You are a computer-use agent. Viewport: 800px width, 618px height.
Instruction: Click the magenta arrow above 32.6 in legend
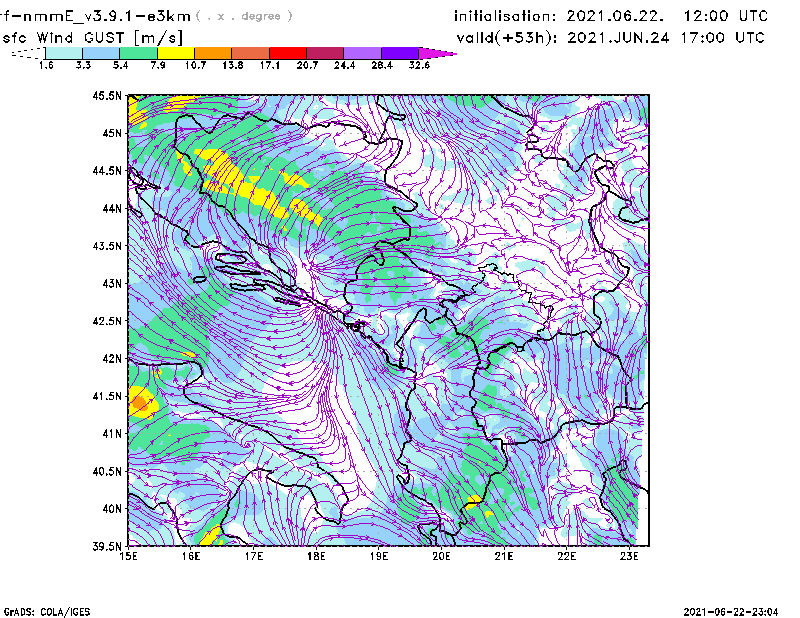(x=437, y=53)
